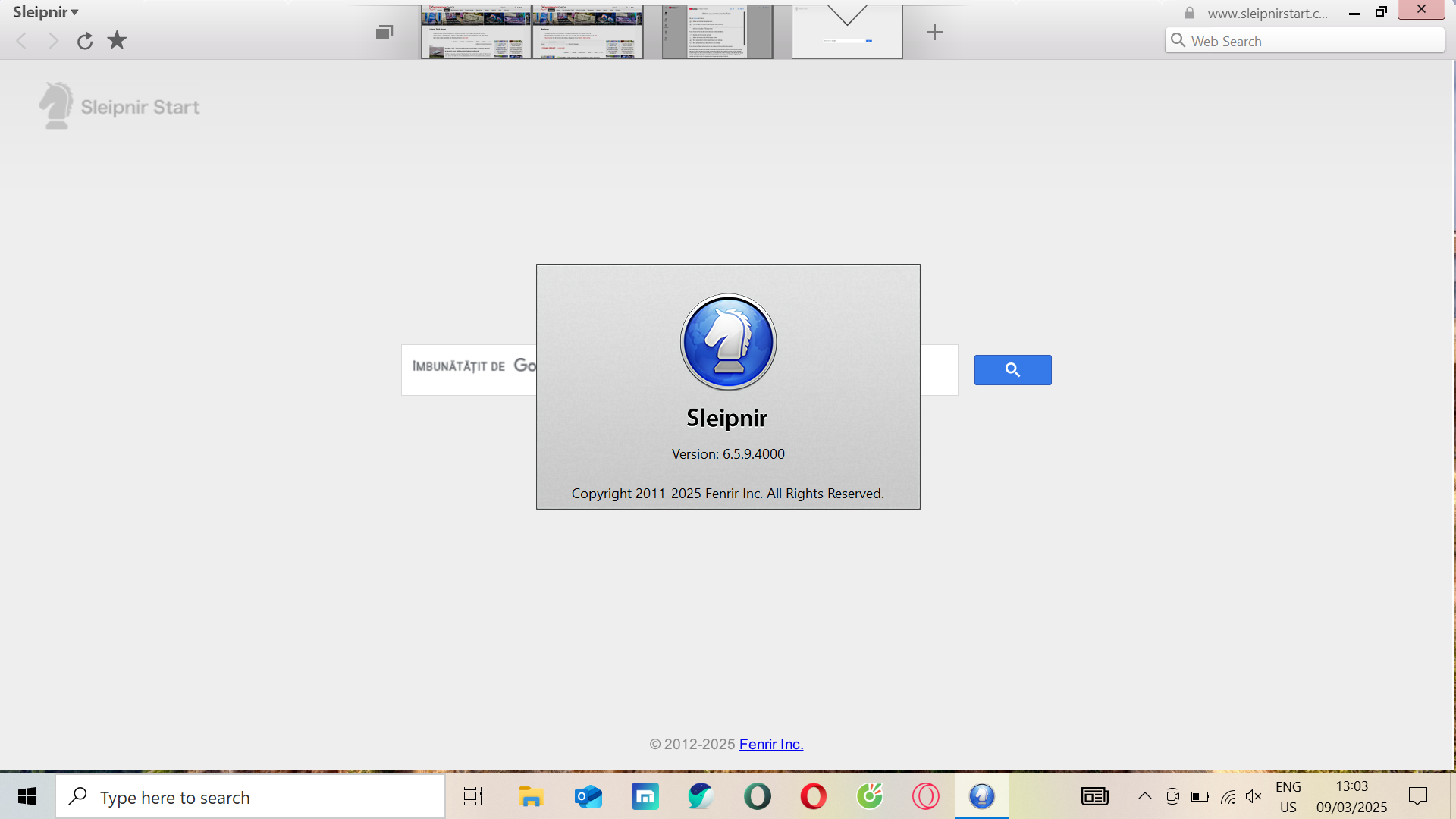This screenshot has height=819, width=1456.
Task: Open the Opera browser taskbar icon
Action: [x=813, y=796]
